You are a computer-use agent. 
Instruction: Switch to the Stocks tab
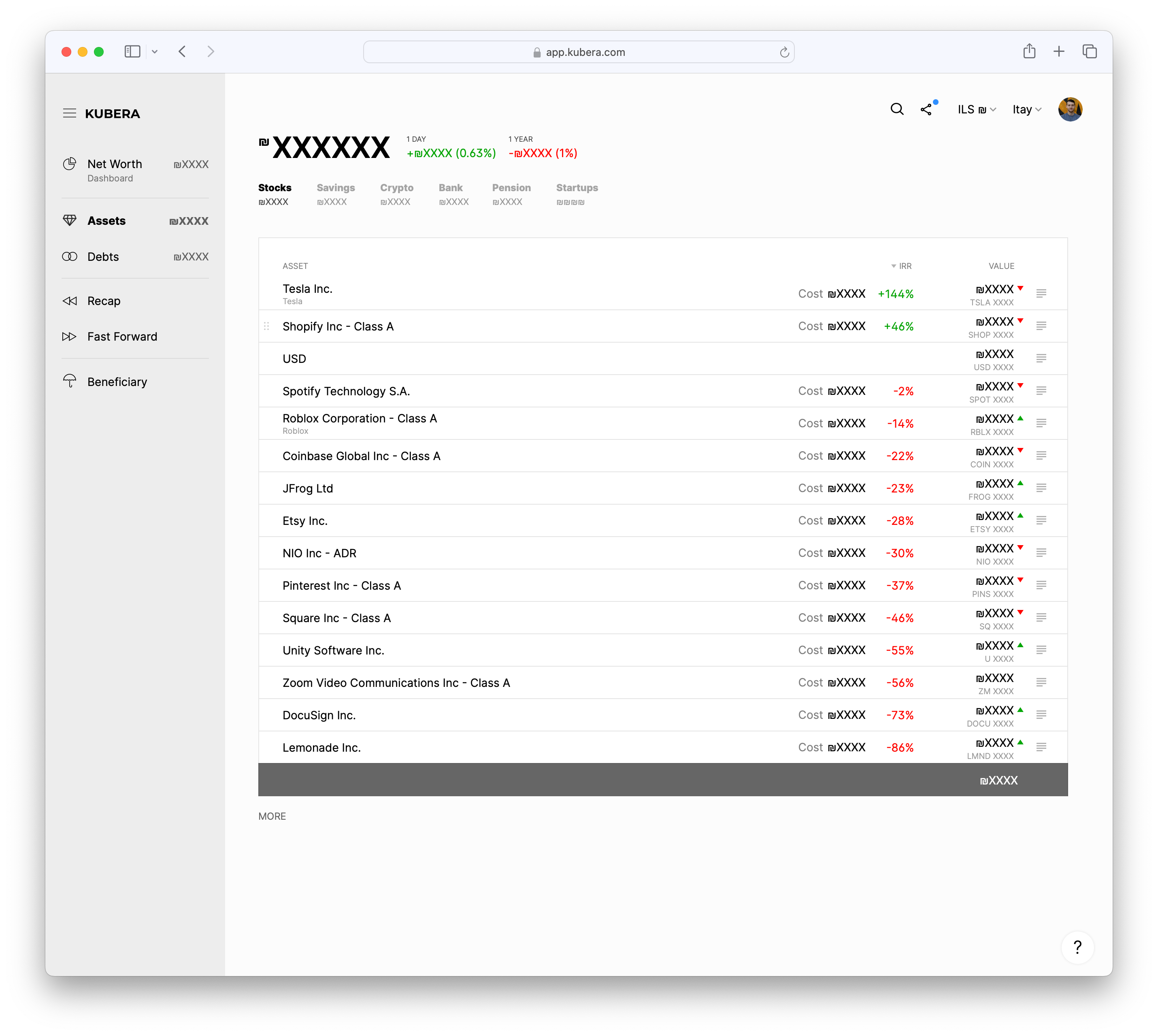[x=275, y=194]
